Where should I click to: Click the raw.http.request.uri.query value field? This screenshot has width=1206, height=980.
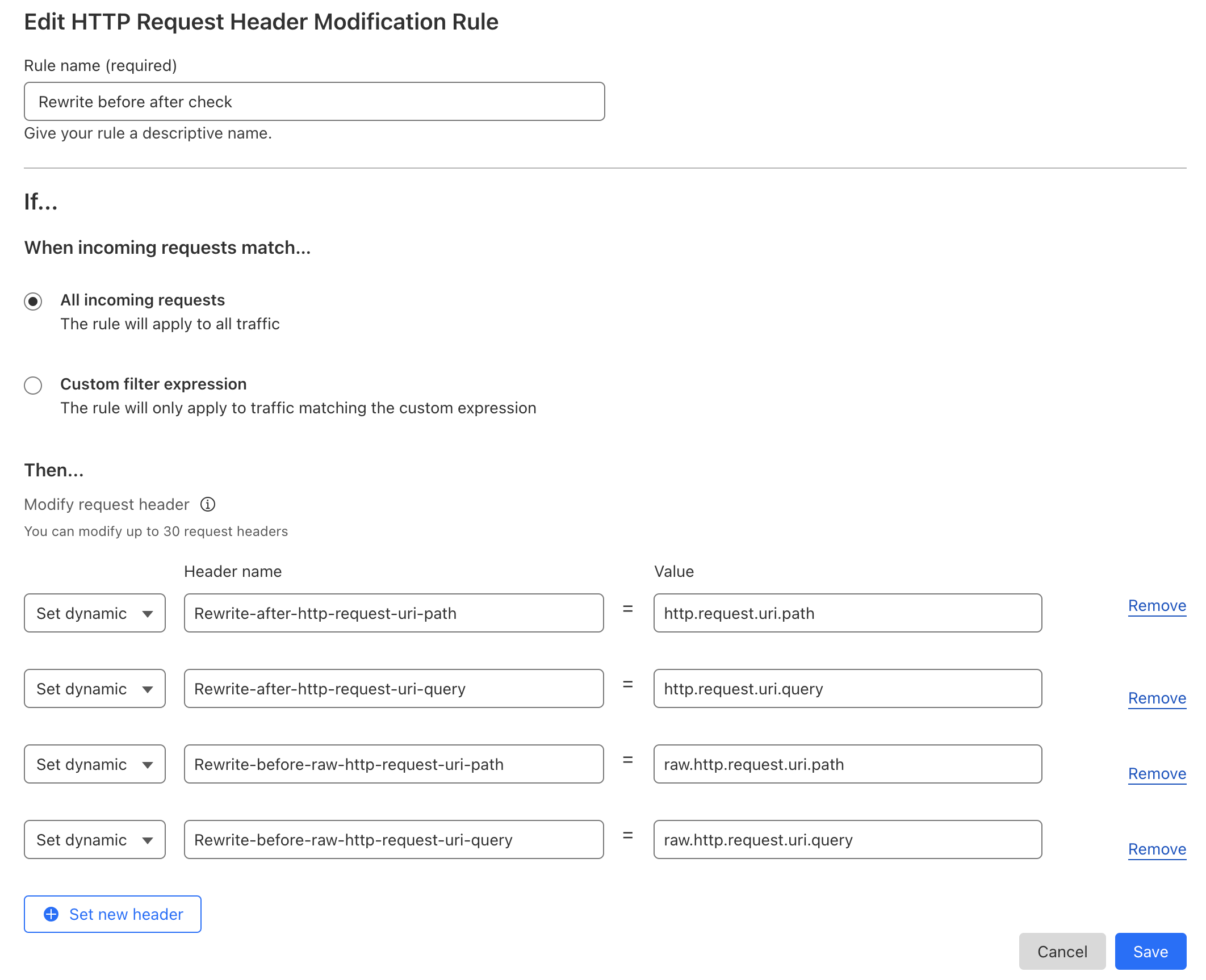pos(847,840)
